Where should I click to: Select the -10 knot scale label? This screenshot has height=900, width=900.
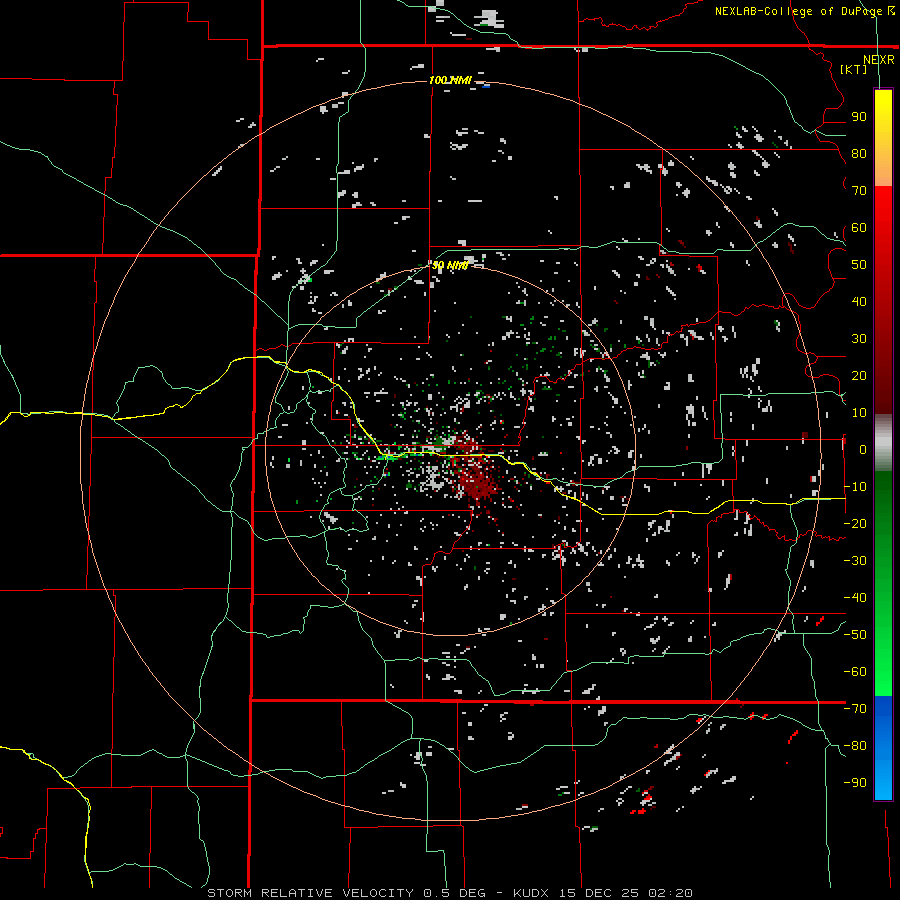(x=855, y=487)
